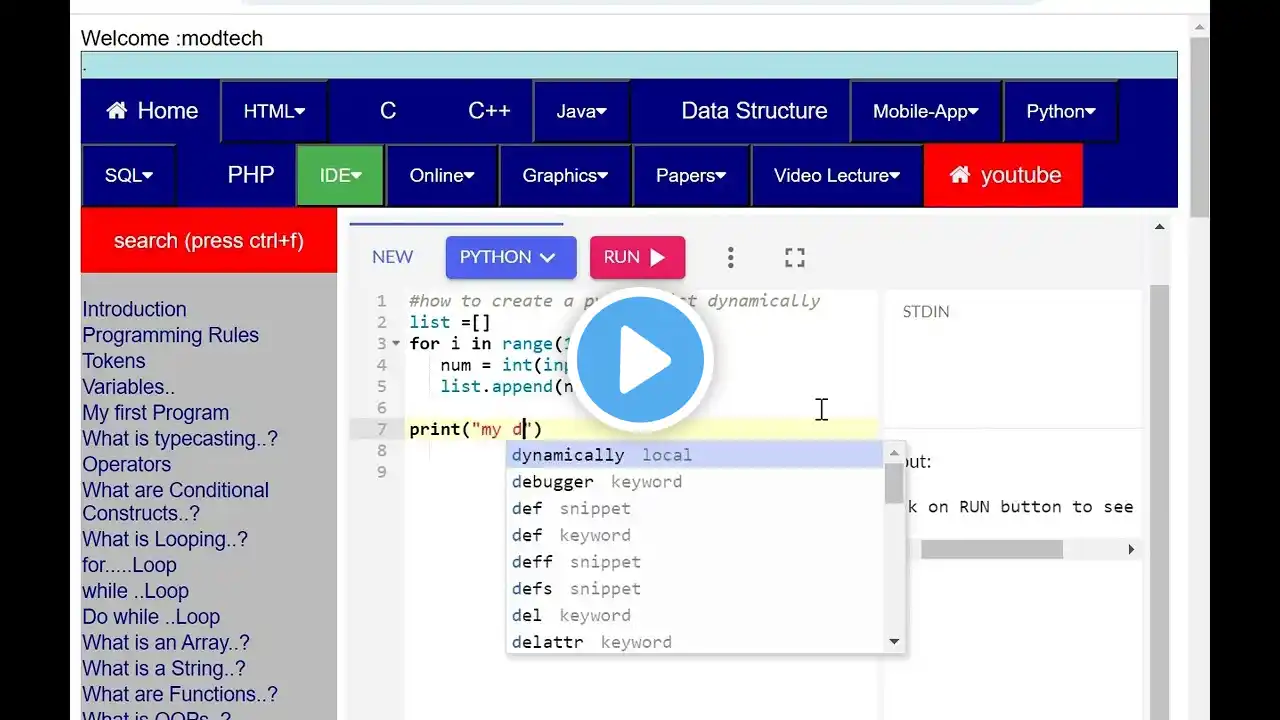Open the Java dropdown menu
Screen dimensions: 1280x720
coord(582,111)
